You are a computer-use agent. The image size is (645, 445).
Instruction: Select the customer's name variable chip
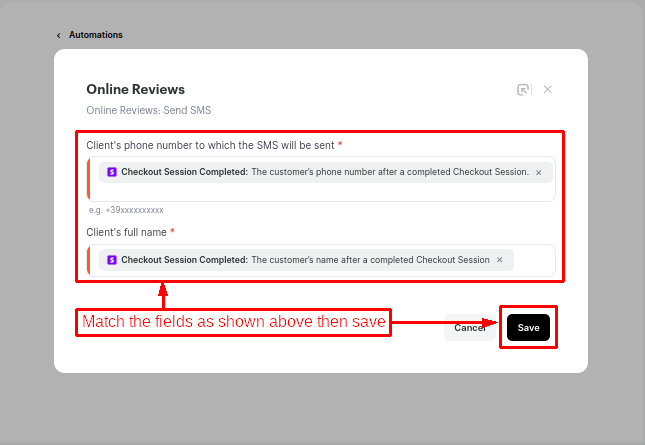click(x=305, y=260)
